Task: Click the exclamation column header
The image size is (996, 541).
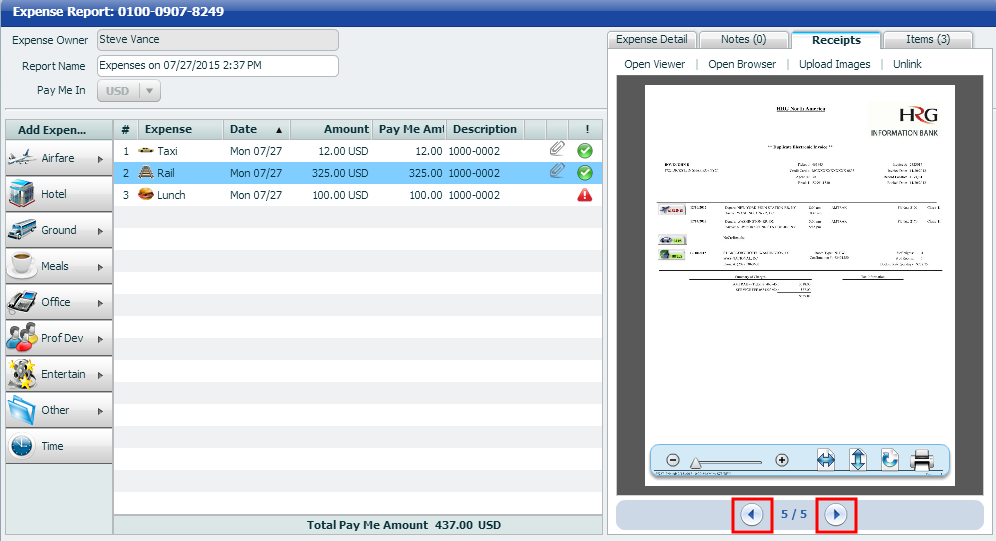Action: [x=586, y=129]
